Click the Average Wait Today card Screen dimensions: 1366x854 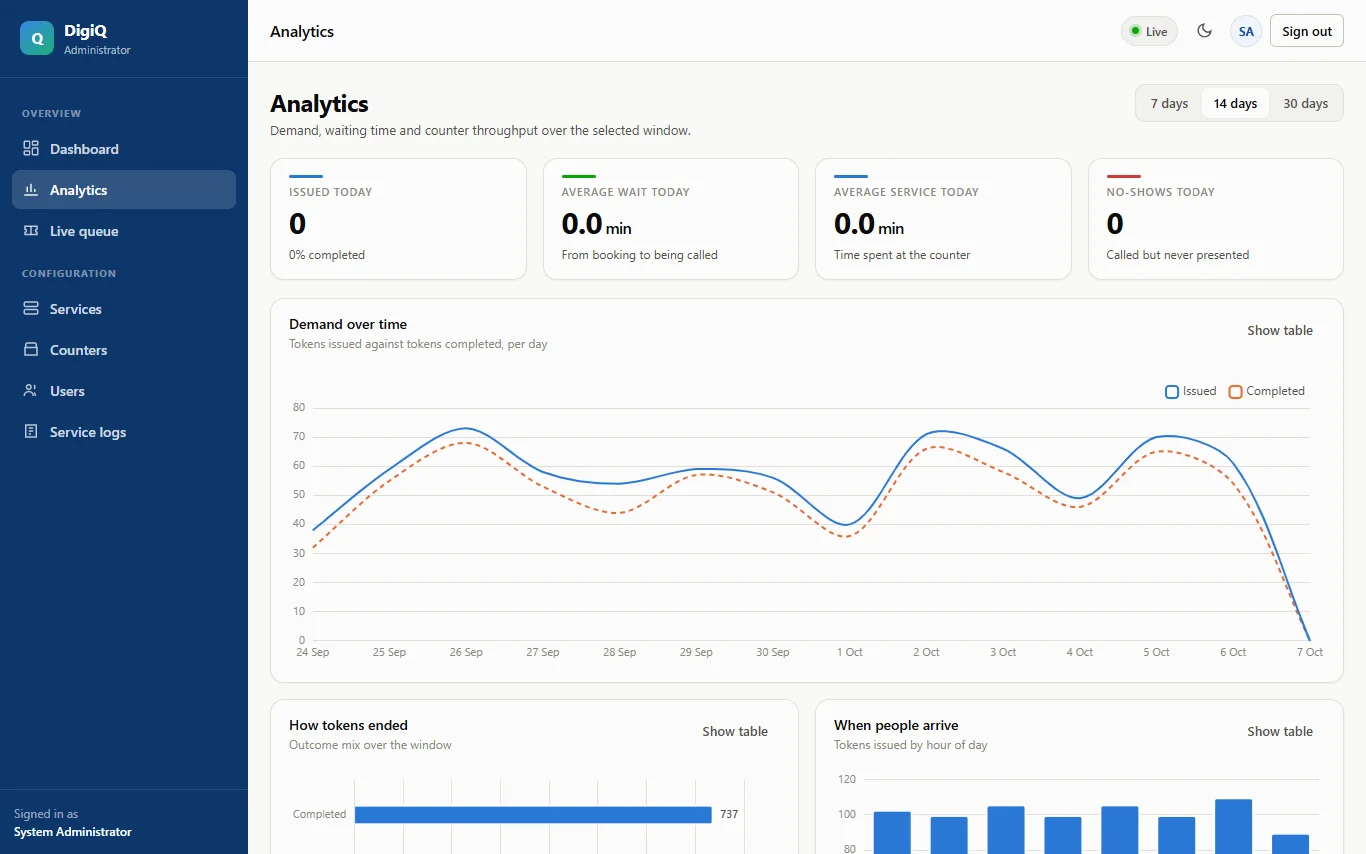[x=671, y=219]
